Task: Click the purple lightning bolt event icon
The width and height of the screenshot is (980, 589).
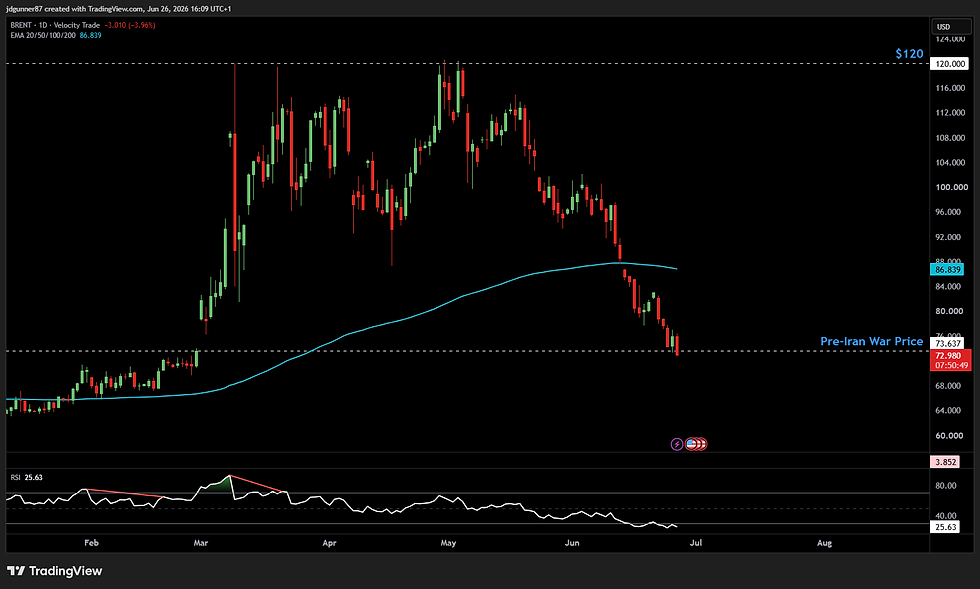Action: click(x=677, y=444)
